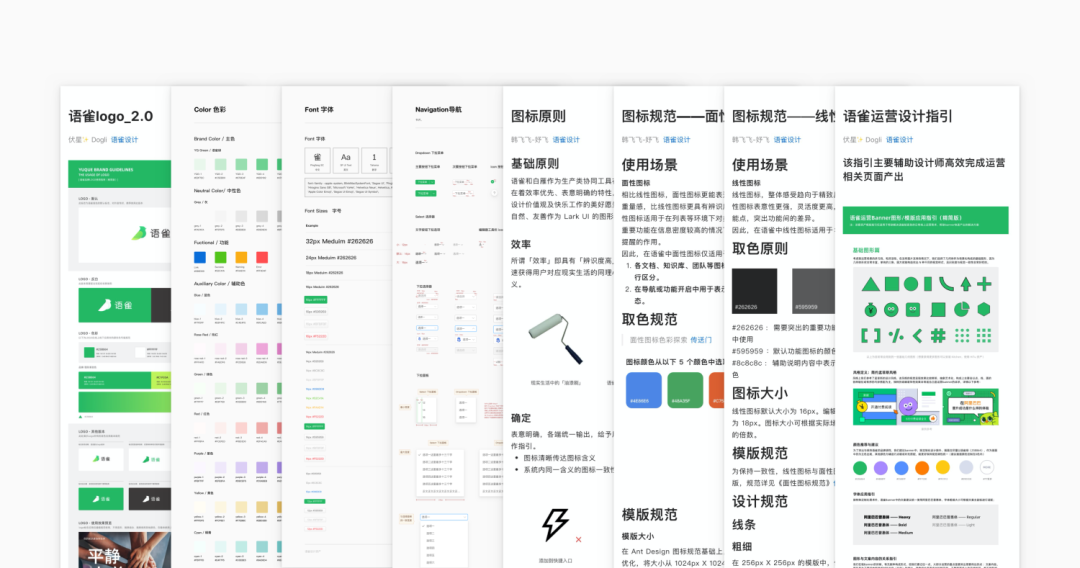Click the numeral 1 font sample box
Screen dimensions: 1080x568
374,160
